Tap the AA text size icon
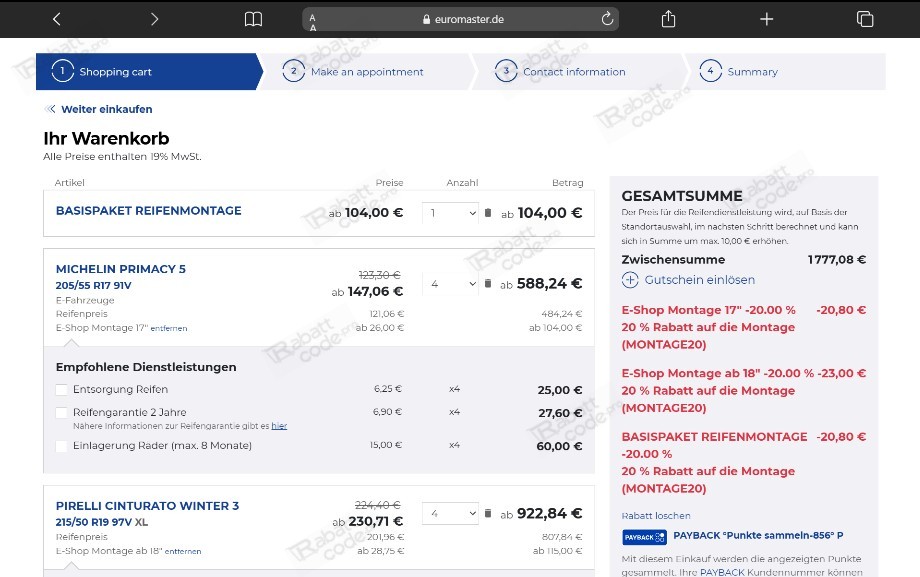920x577 pixels. tap(313, 22)
